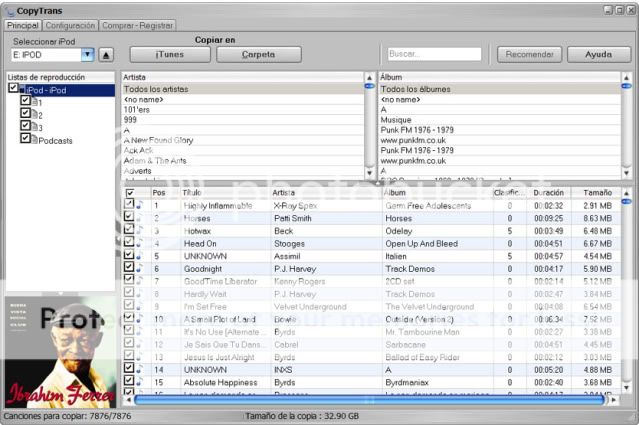Click the Artista list scroll down arrow
This screenshot has height=425, width=639.
tap(370, 173)
